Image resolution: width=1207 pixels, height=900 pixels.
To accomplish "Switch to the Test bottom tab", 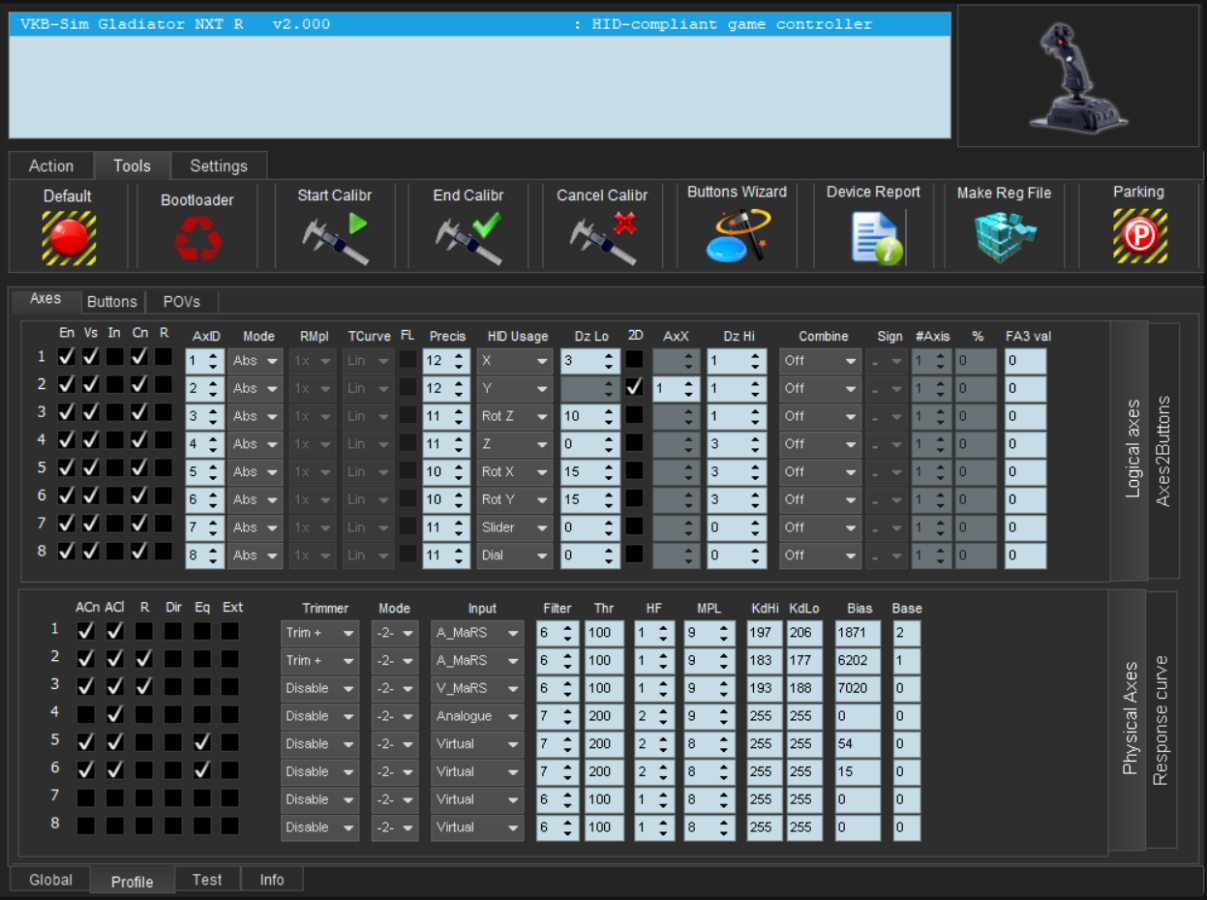I will (207, 880).
